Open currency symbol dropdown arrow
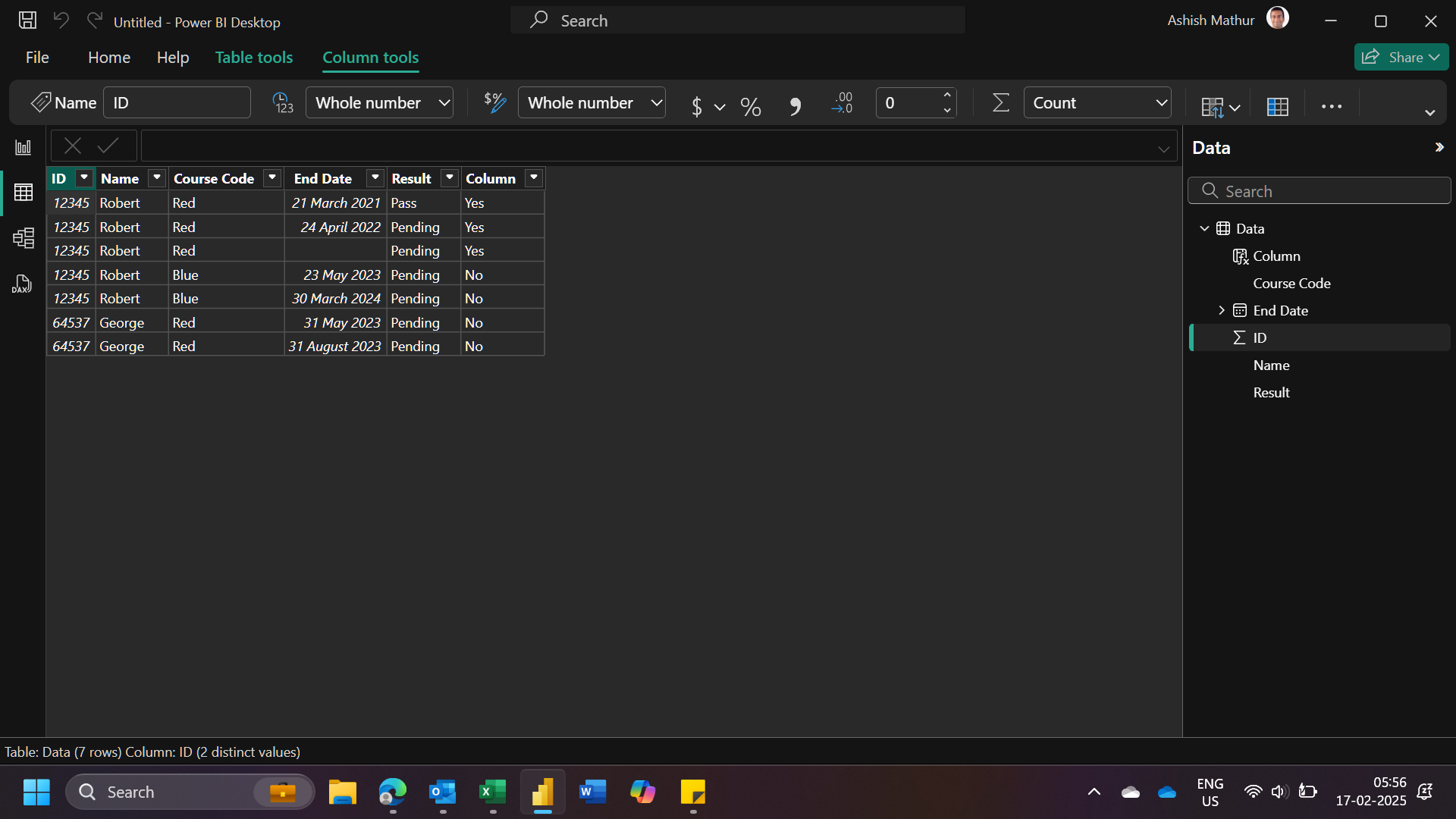The width and height of the screenshot is (1456, 819). click(x=720, y=107)
